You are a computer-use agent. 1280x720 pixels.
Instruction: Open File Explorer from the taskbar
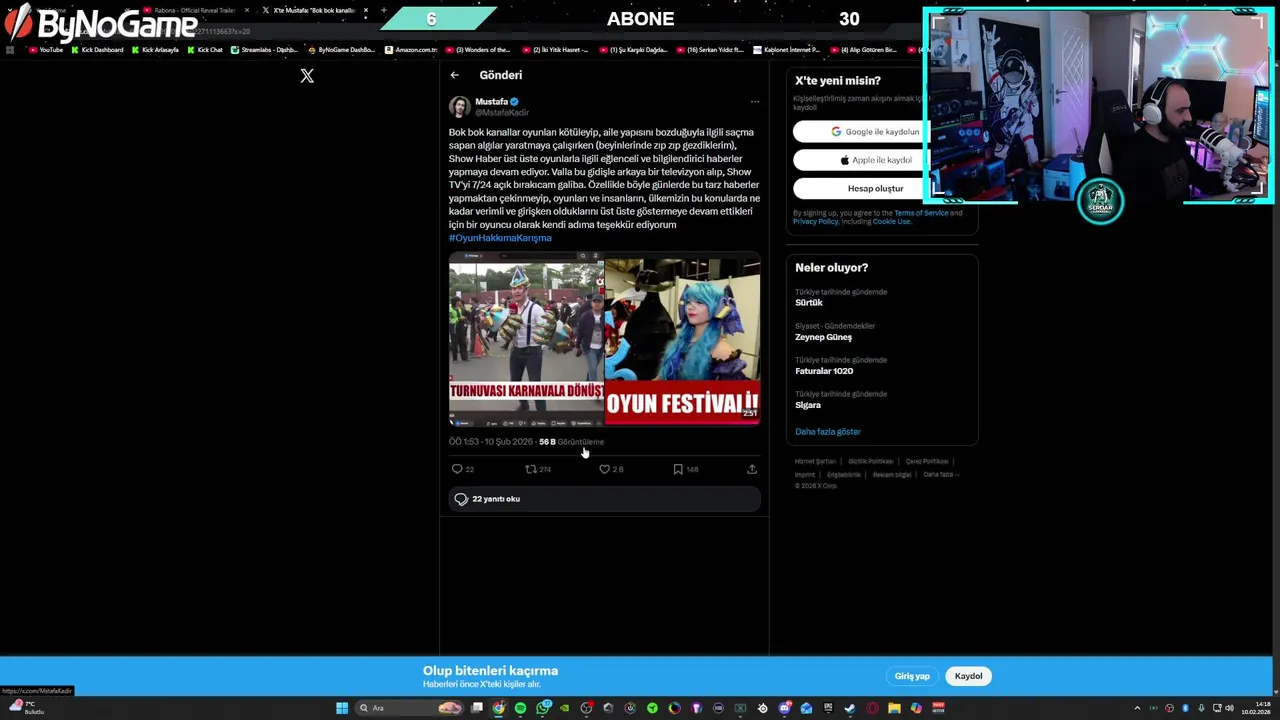(x=894, y=708)
